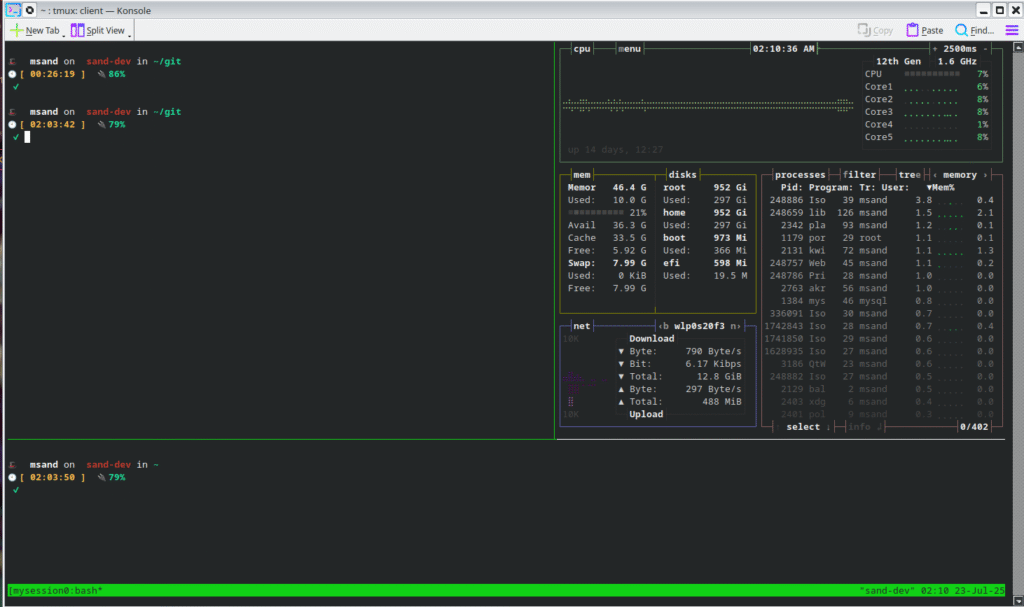Click the Paste clipboard icon
Image resolution: width=1024 pixels, height=607 pixels.
tap(913, 30)
